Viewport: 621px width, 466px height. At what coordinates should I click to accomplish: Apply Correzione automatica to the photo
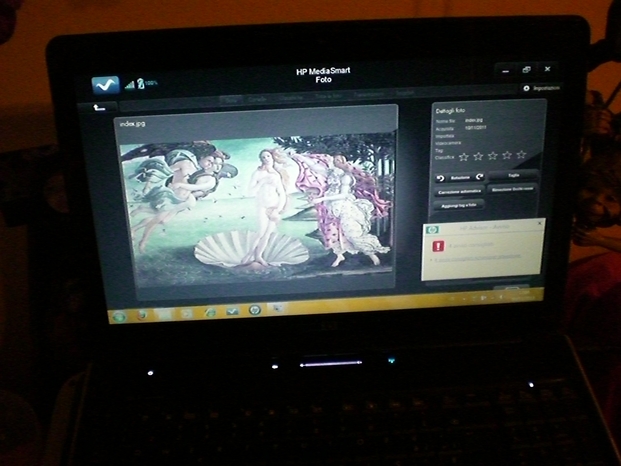[459, 192]
